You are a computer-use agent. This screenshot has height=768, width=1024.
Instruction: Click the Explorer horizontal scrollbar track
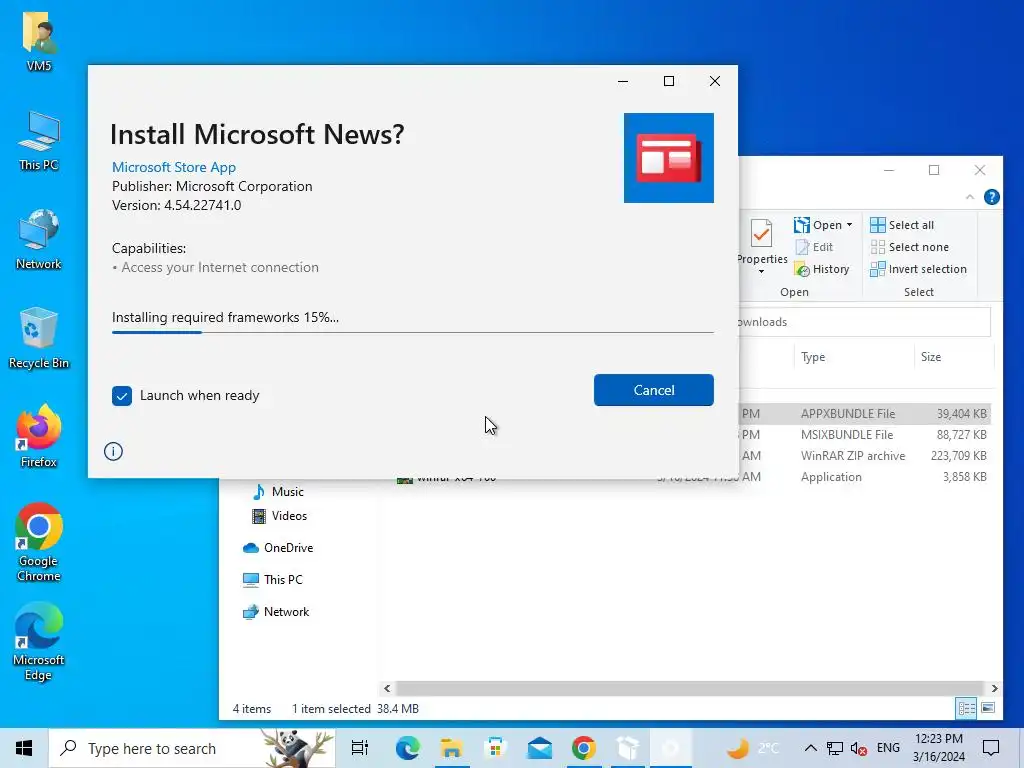pos(690,688)
